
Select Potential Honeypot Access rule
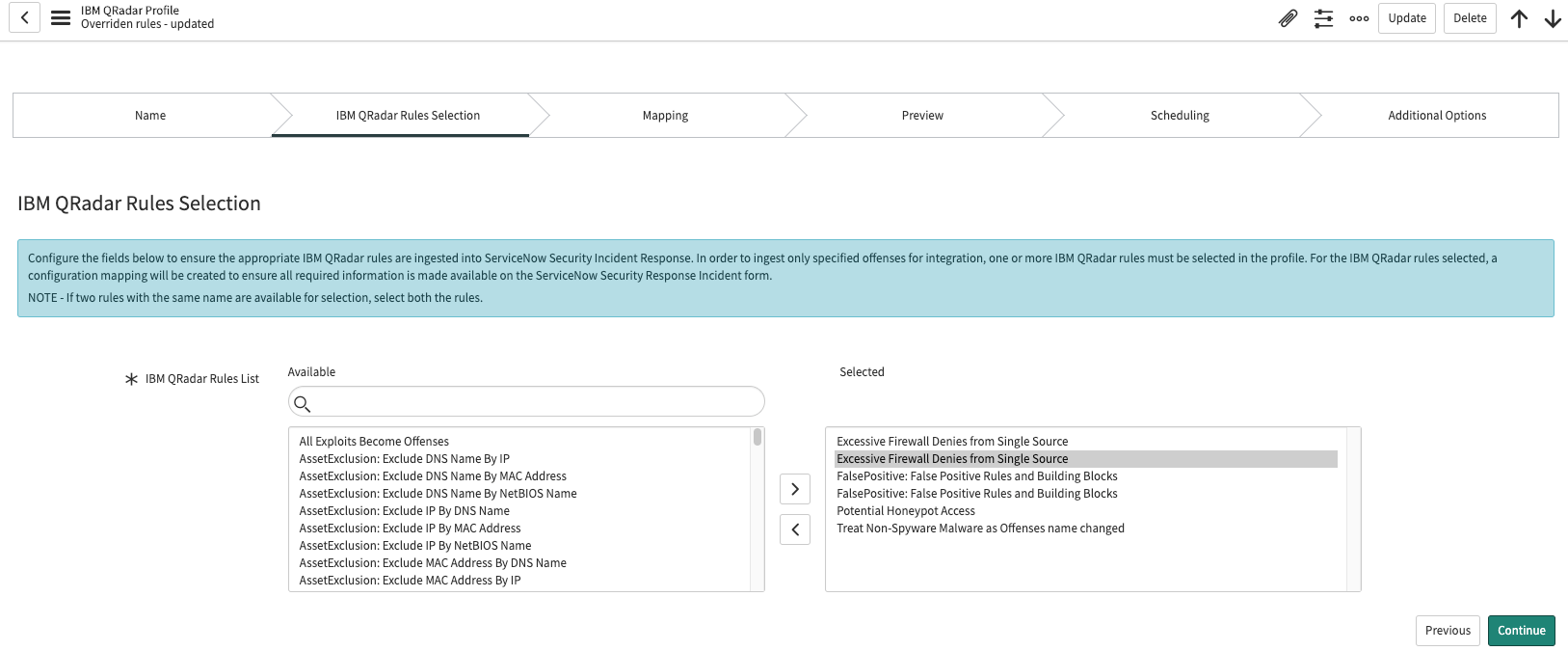coord(906,511)
